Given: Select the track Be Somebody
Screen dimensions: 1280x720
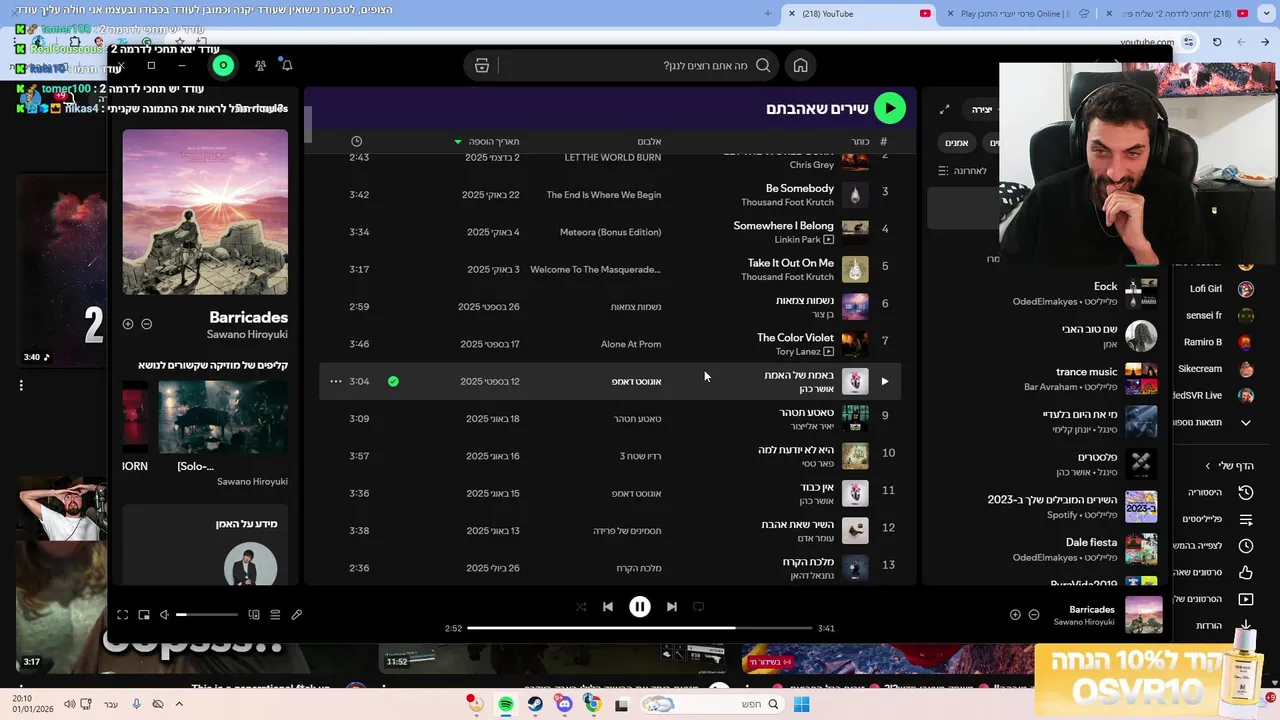Looking at the screenshot, I should 799,188.
